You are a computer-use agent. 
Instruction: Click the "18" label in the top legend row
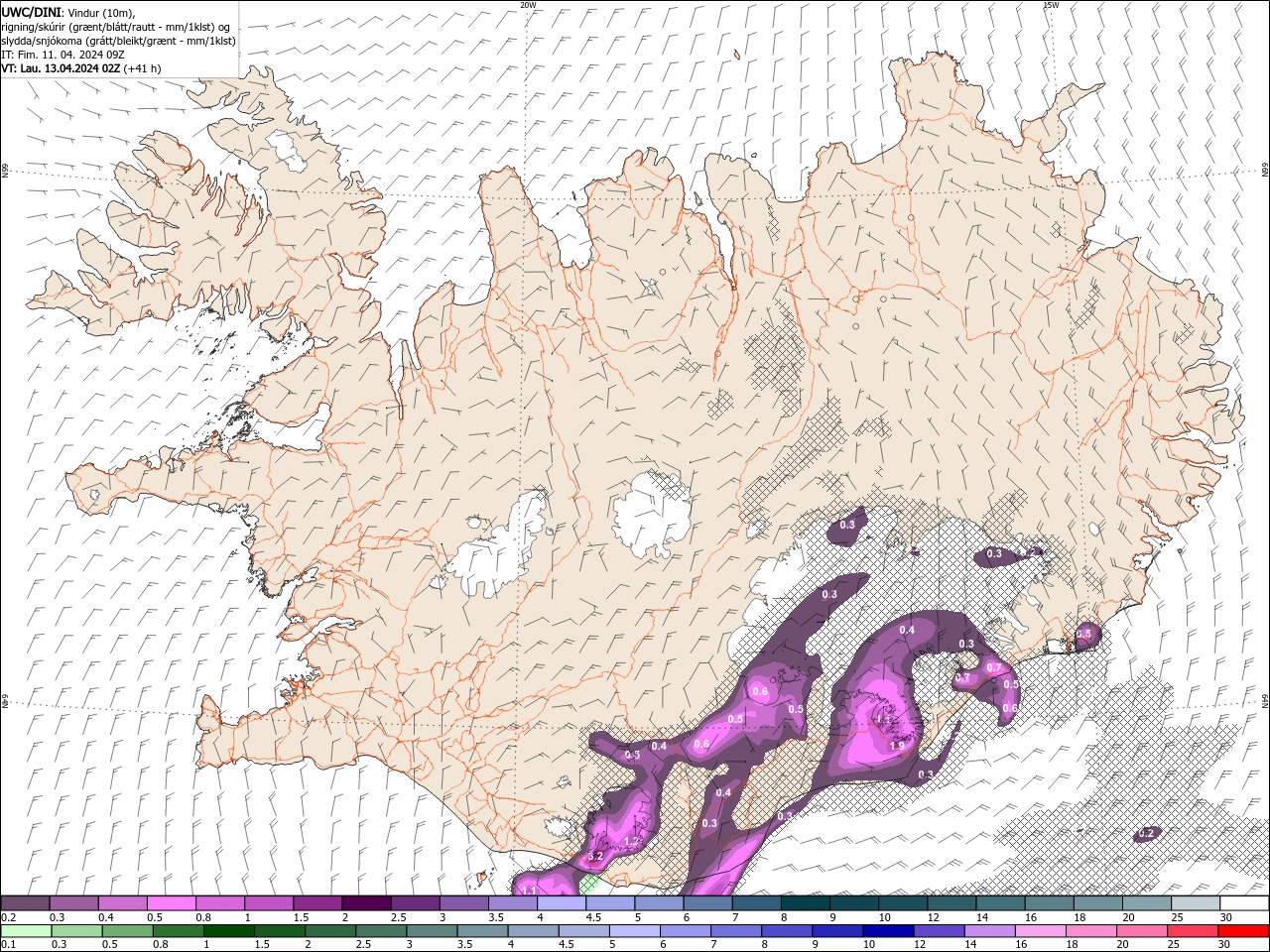[x=1079, y=917]
